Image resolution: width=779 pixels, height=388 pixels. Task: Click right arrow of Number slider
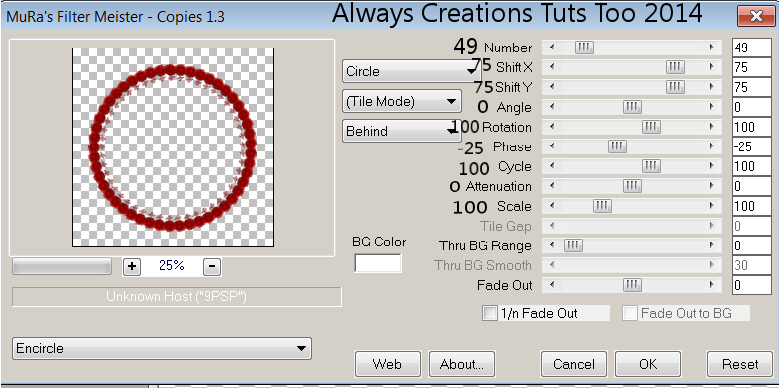(x=711, y=48)
